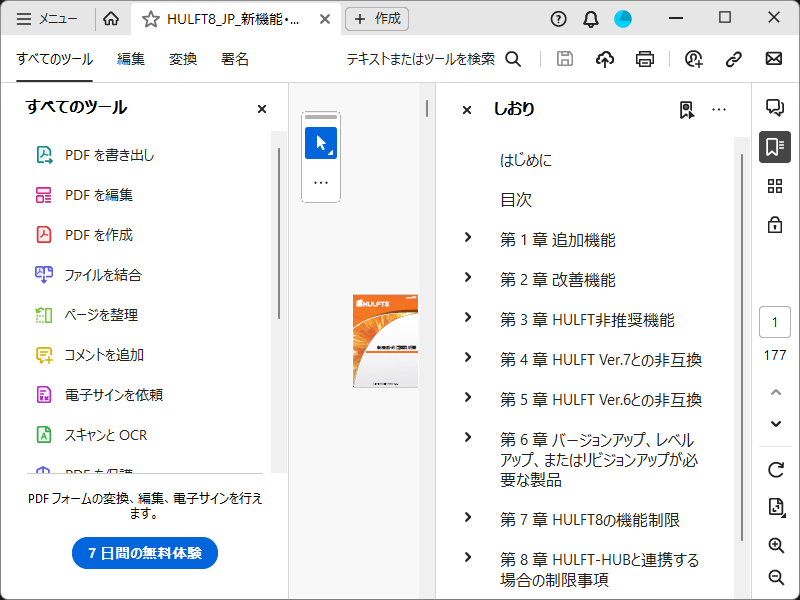Click the page display settings icon
This screenshot has width=800, height=600.
click(x=776, y=507)
